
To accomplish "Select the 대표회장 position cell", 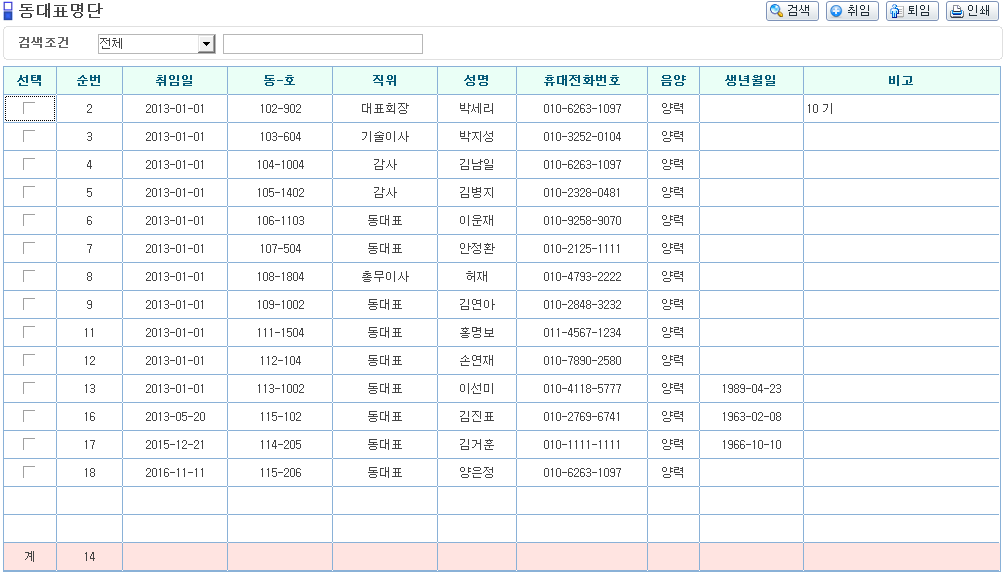I will point(385,108).
